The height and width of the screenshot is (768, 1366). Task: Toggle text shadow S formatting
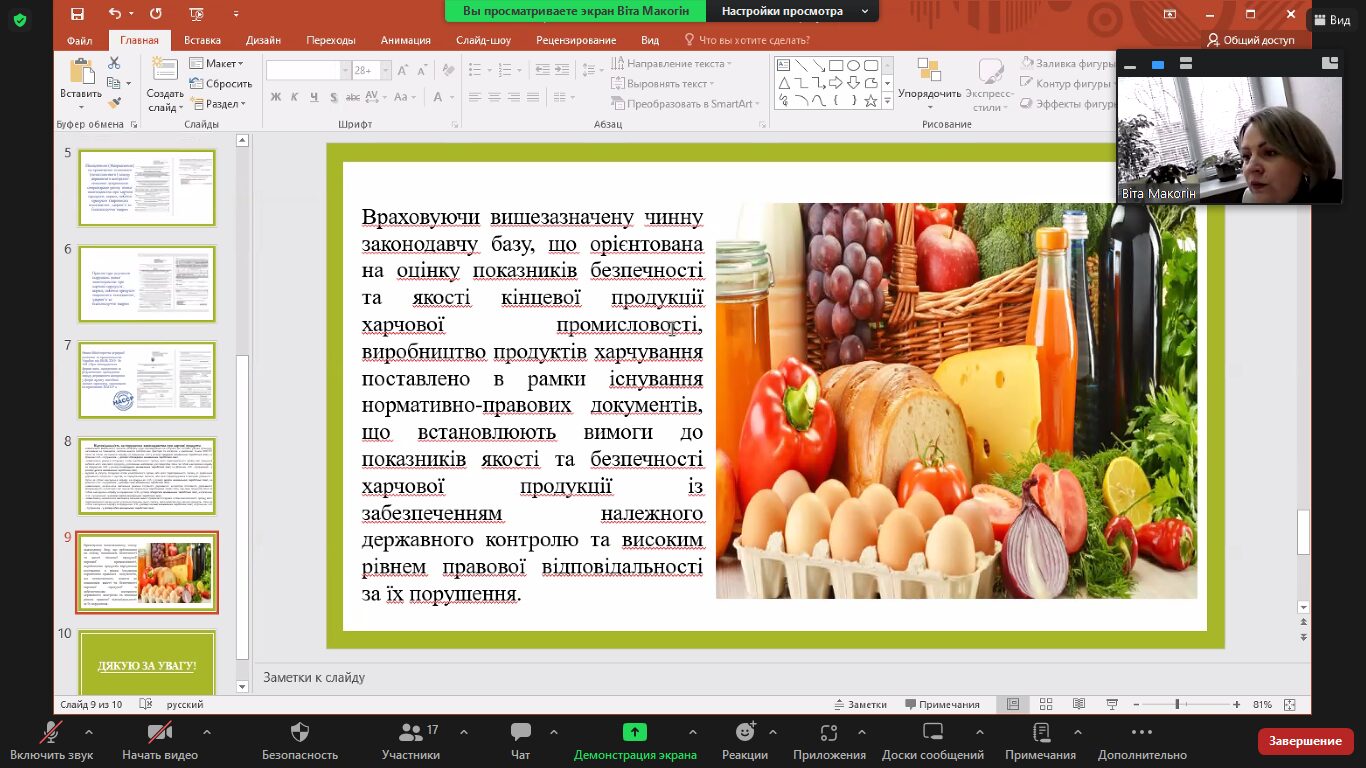pyautogui.click(x=334, y=97)
